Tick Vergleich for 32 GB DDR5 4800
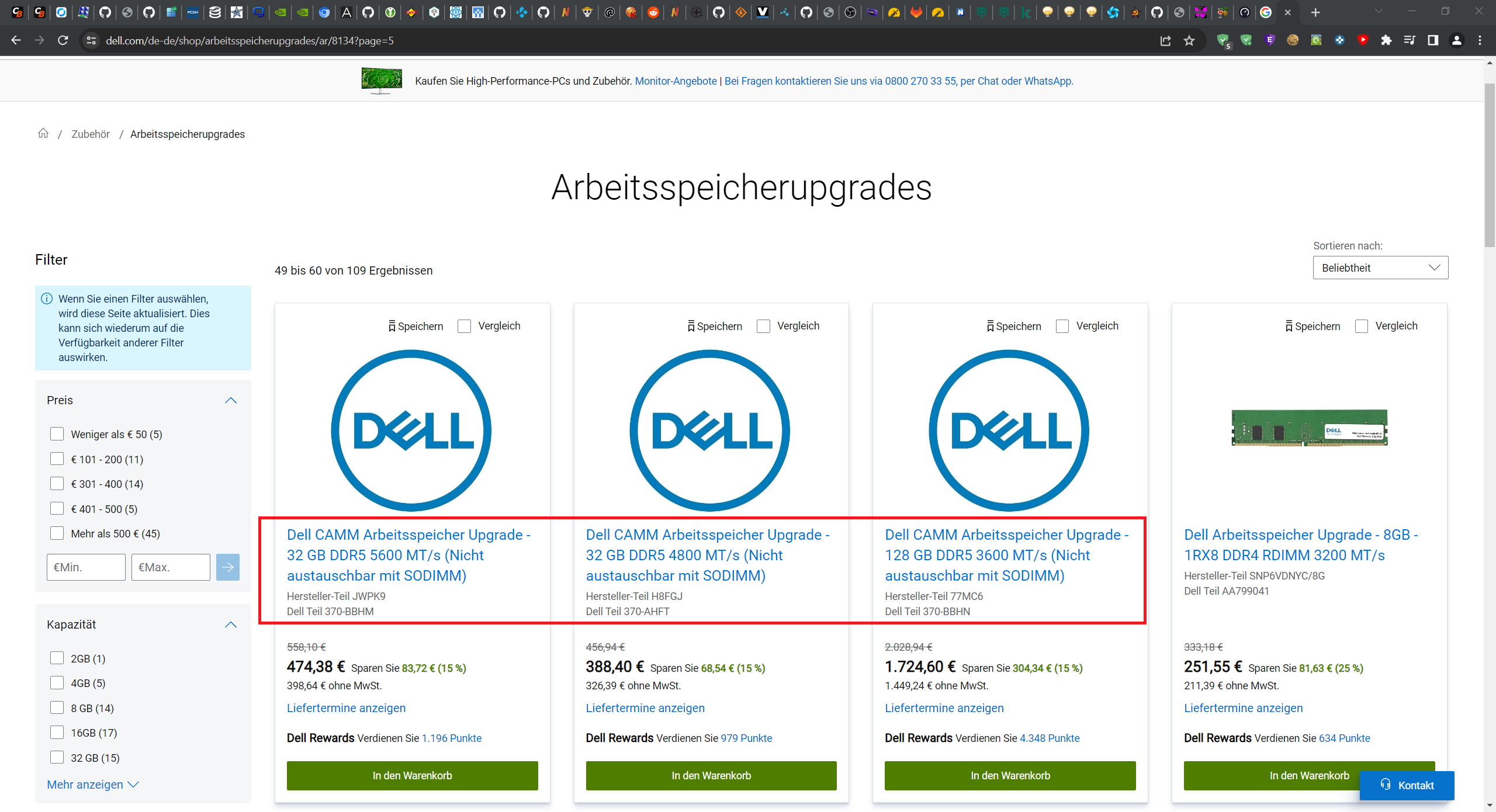1496x812 pixels. tap(763, 326)
